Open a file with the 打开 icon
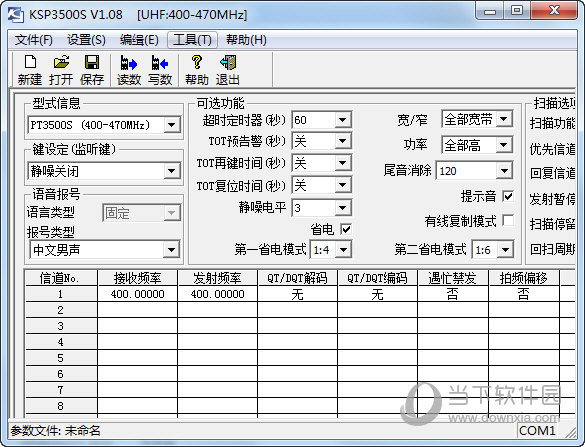 tap(61, 70)
